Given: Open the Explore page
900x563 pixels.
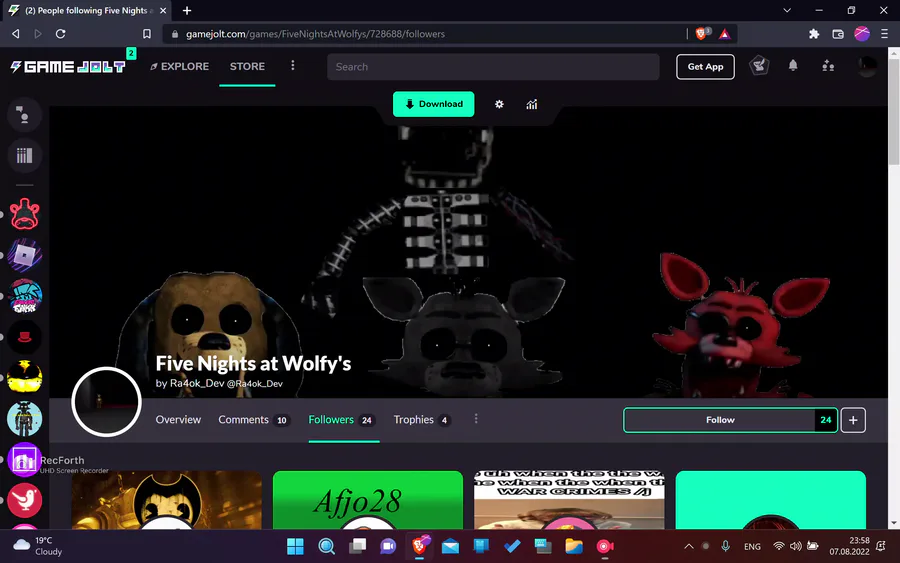Looking at the screenshot, I should 179,67.
